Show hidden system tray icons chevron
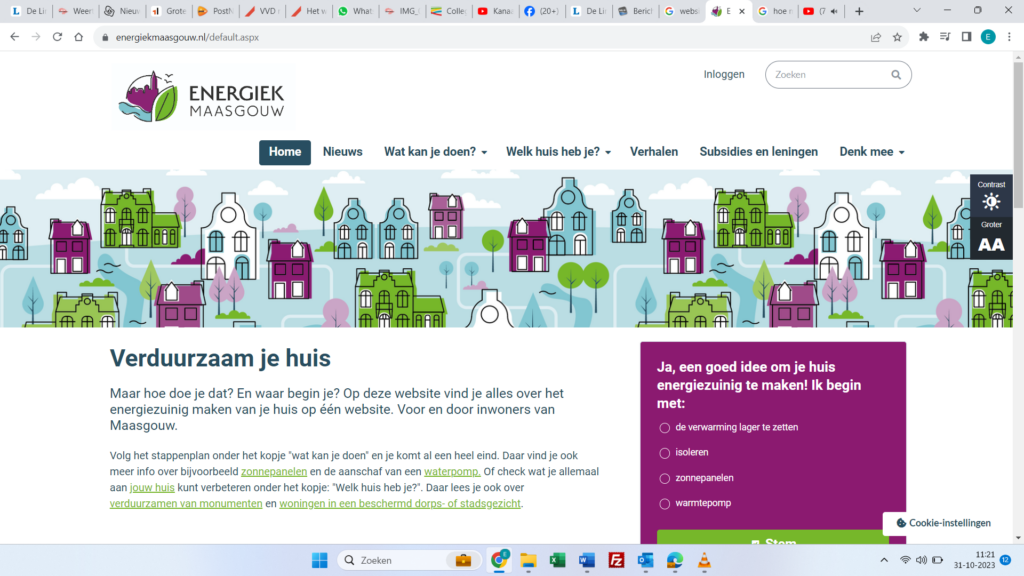The image size is (1024, 576). pos(884,560)
